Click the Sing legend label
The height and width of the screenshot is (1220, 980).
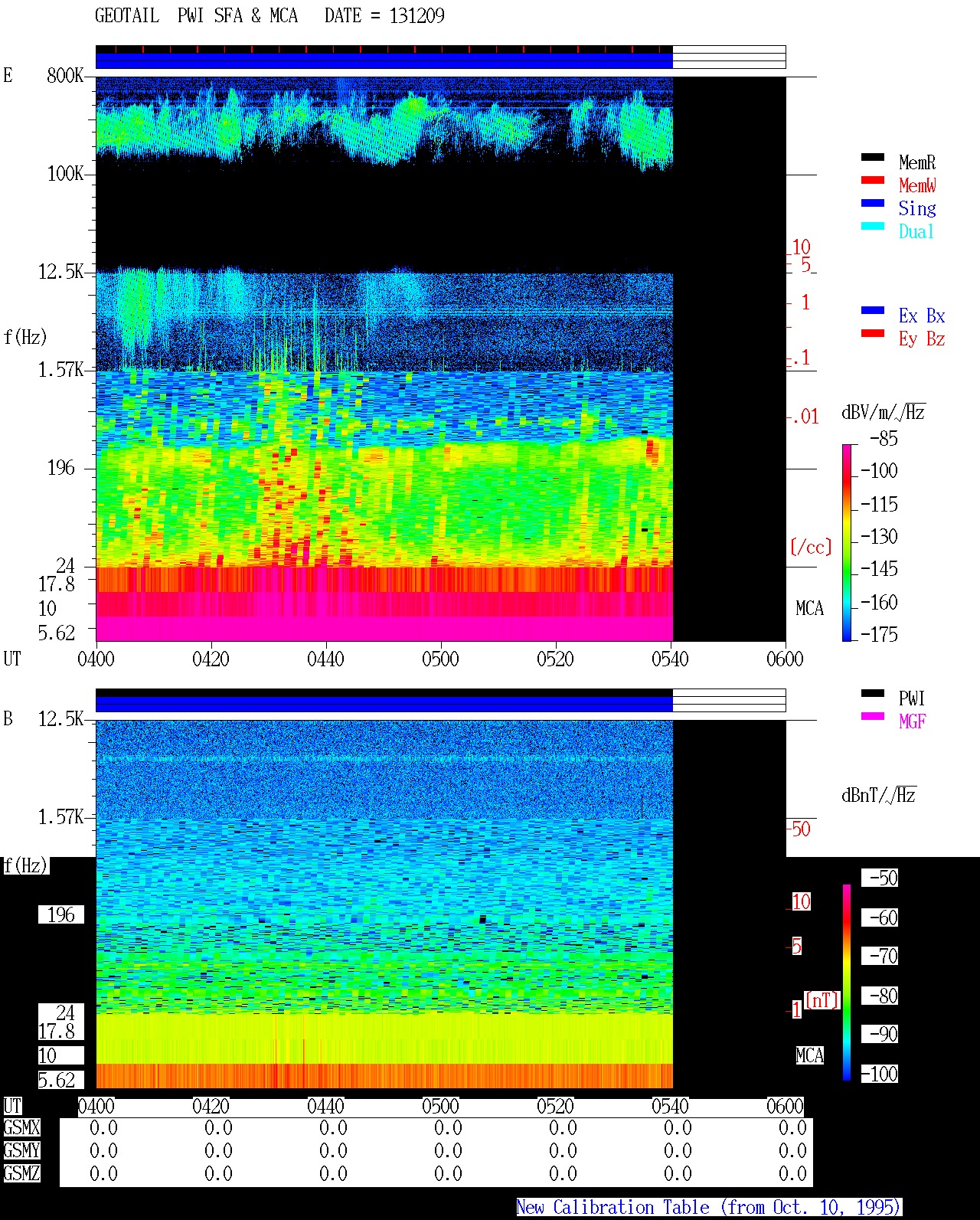pos(917,208)
